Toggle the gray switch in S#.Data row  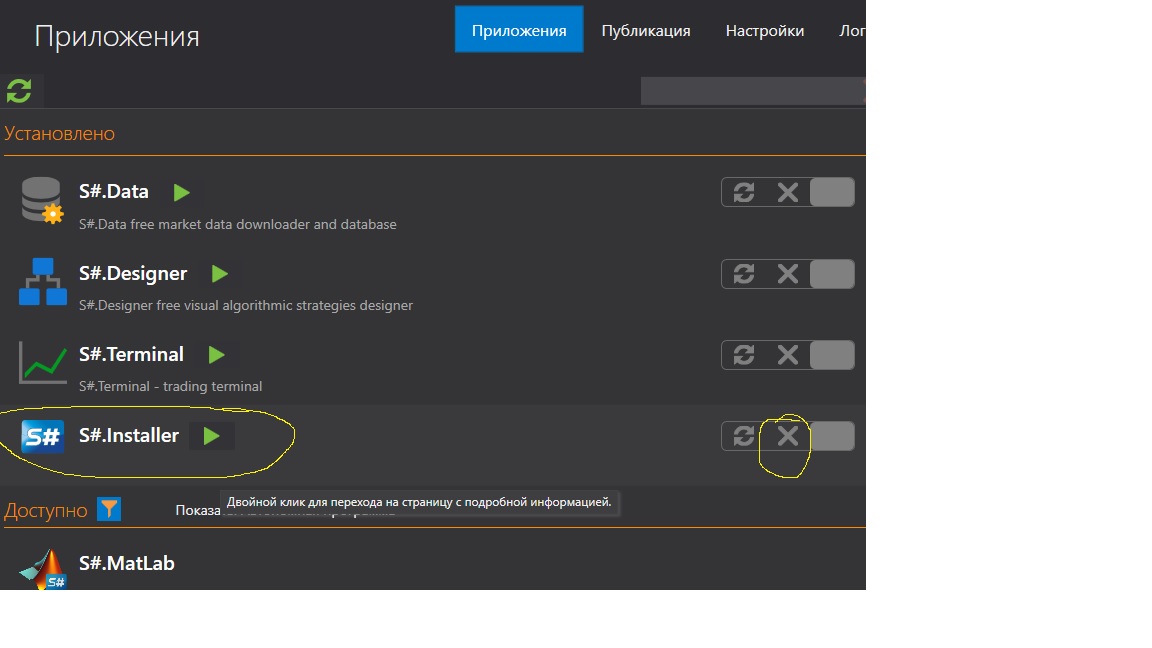pyautogui.click(x=832, y=192)
